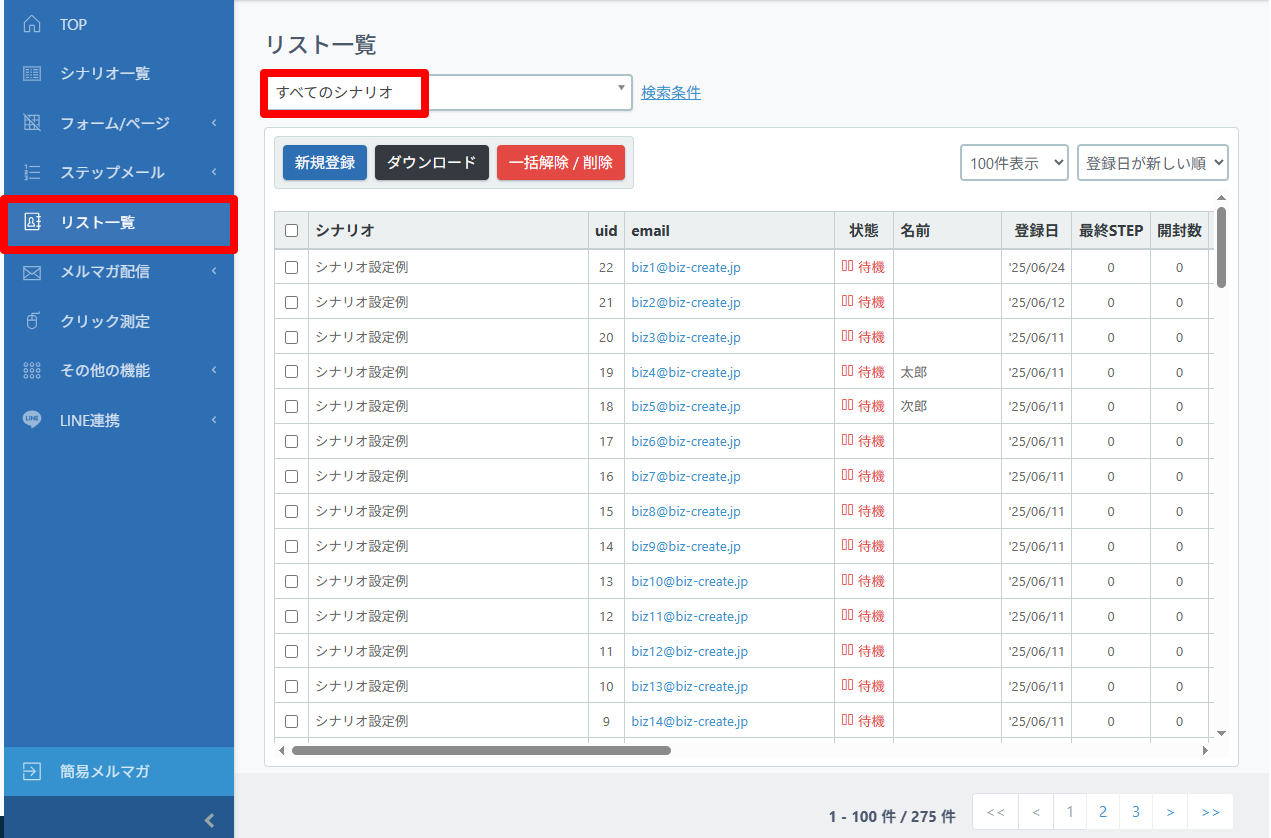This screenshot has height=838, width=1271.
Task: Click the ダウンロード button
Action: coord(432,163)
